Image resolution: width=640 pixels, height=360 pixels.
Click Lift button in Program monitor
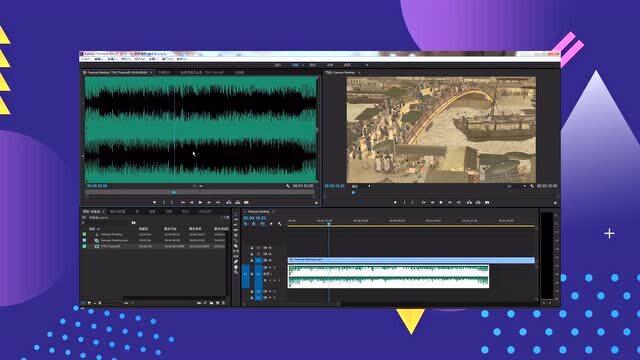469,202
